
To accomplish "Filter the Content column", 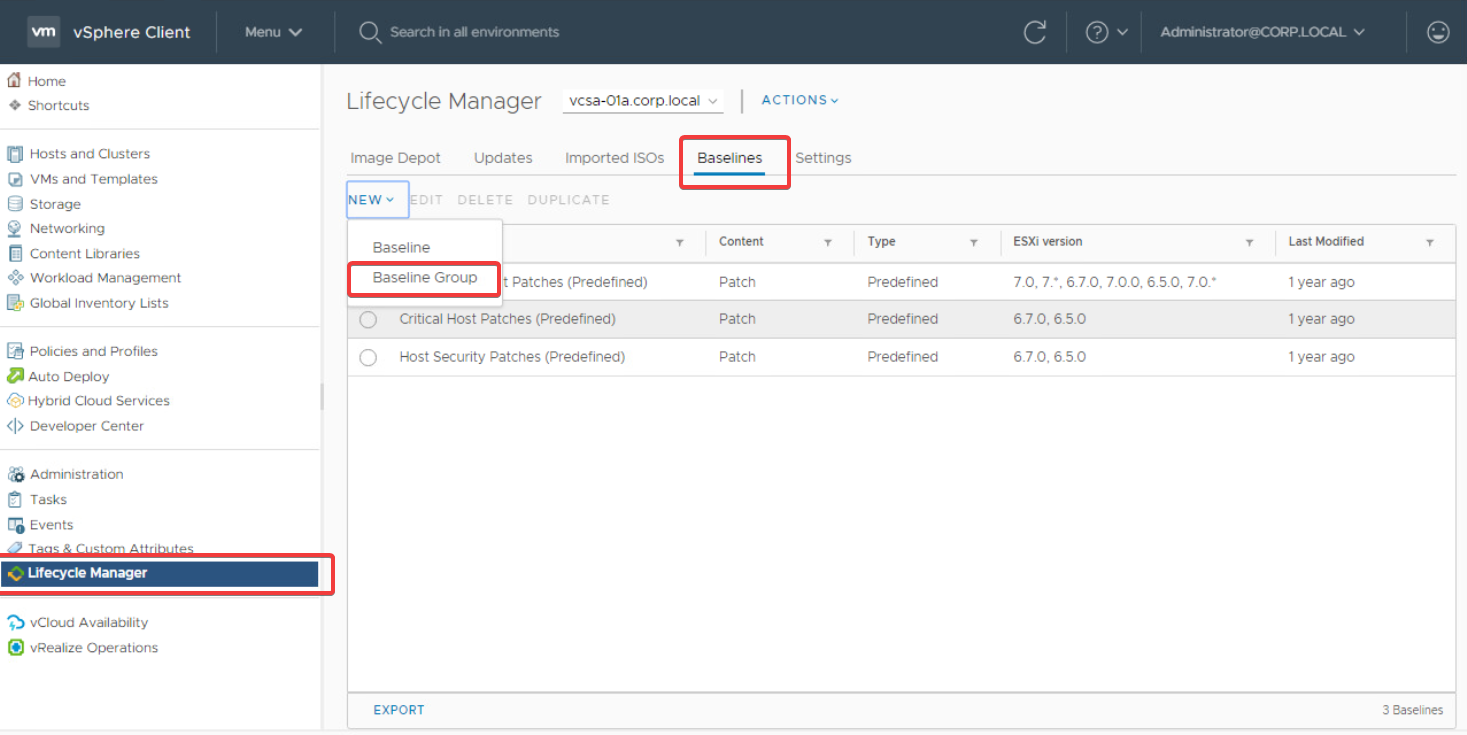I will click(828, 243).
